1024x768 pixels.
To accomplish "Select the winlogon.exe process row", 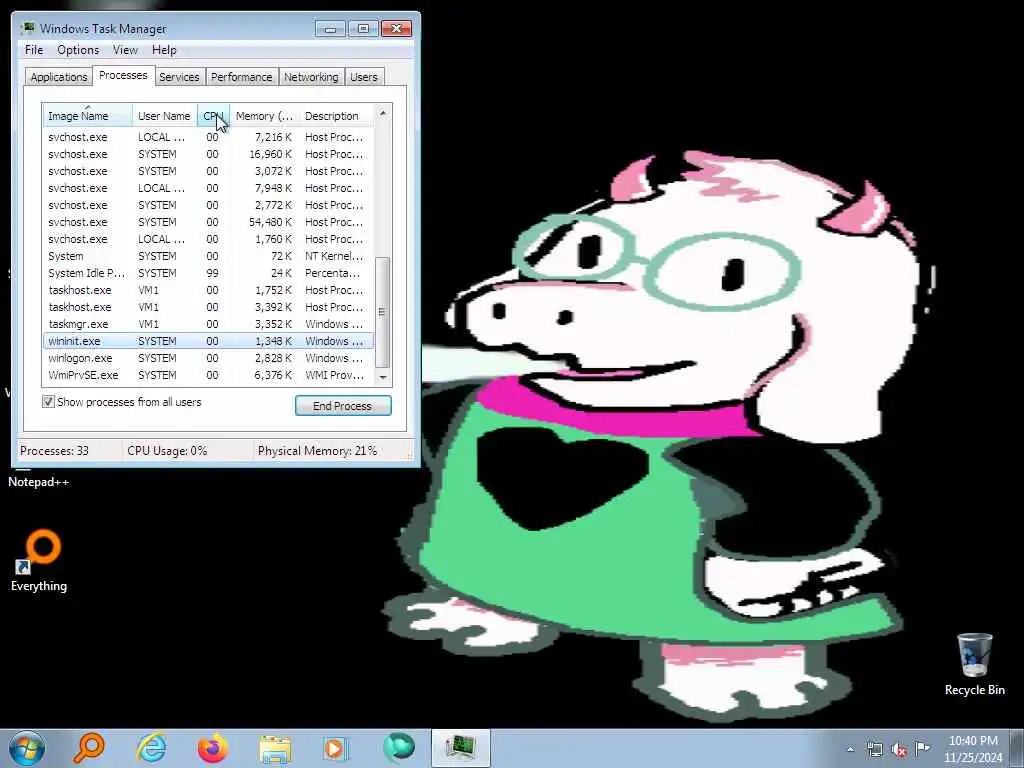I will pos(208,358).
